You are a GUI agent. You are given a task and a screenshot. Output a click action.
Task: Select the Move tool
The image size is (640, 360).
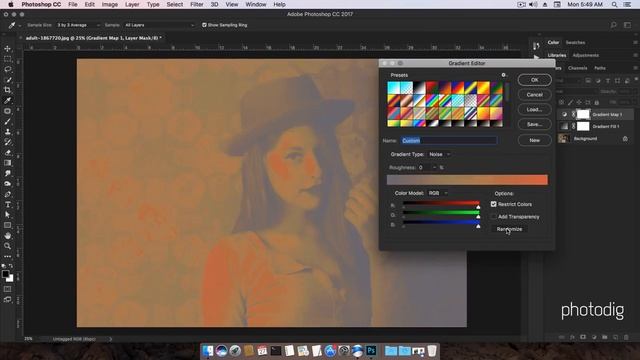[x=7, y=49]
